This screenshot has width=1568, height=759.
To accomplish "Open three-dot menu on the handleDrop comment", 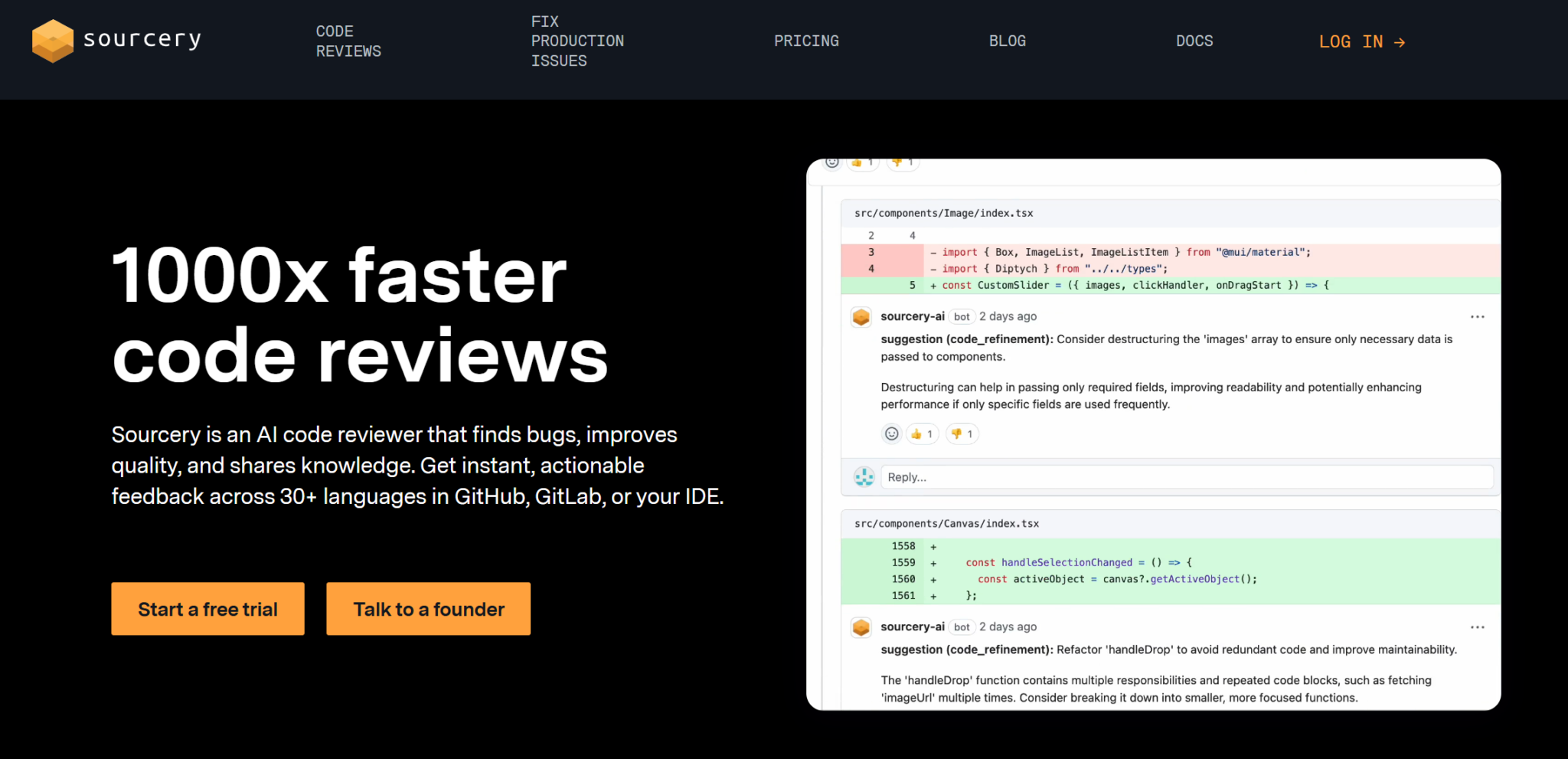I will (1477, 627).
